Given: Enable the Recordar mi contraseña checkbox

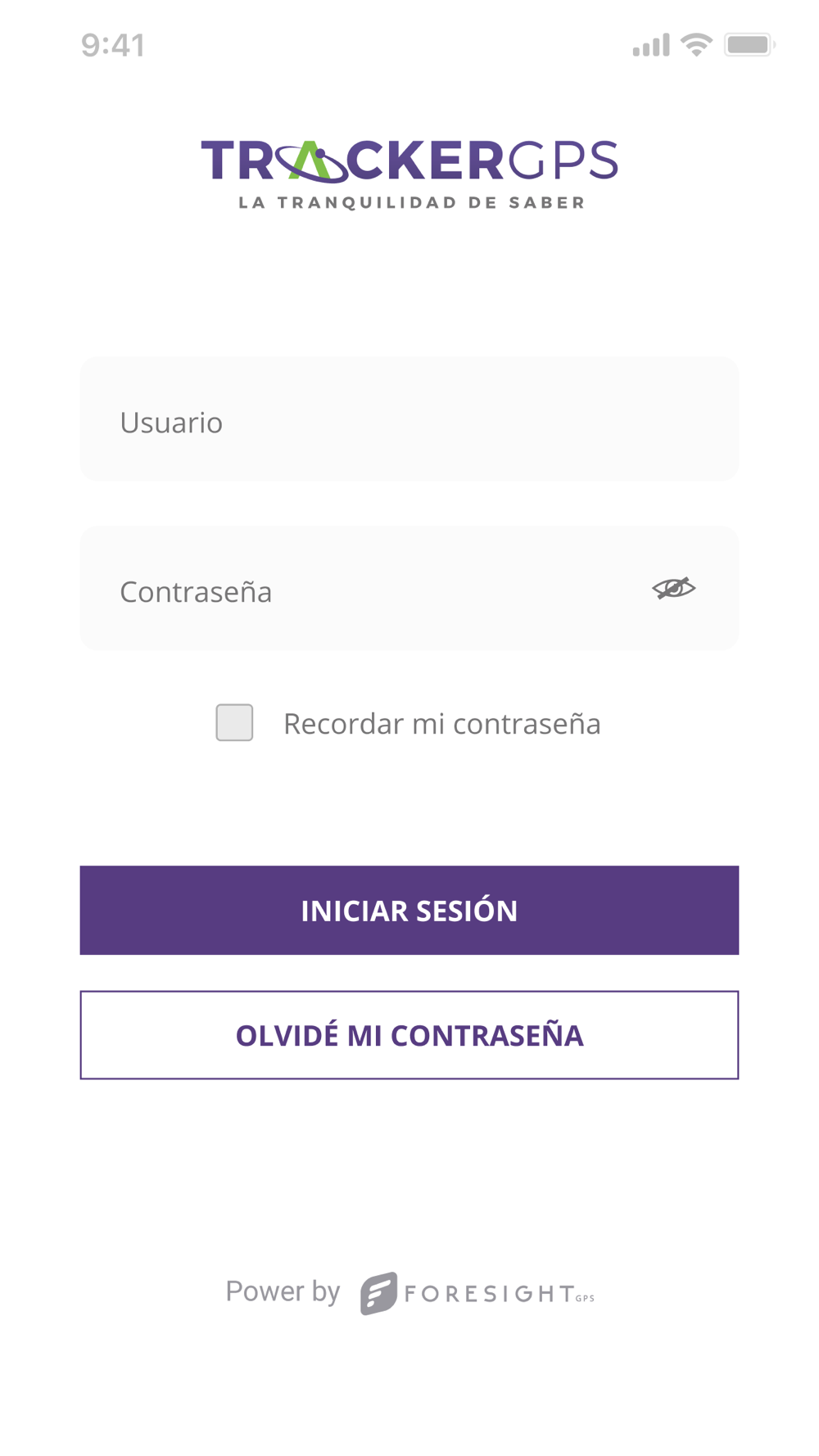Looking at the screenshot, I should [234, 722].
